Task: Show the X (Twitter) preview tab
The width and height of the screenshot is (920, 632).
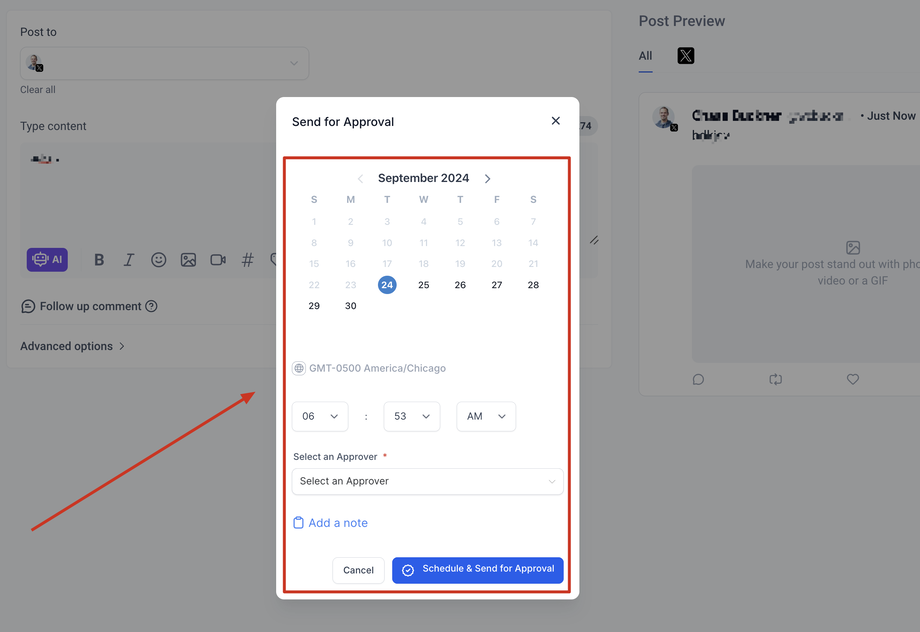Action: [x=685, y=56]
